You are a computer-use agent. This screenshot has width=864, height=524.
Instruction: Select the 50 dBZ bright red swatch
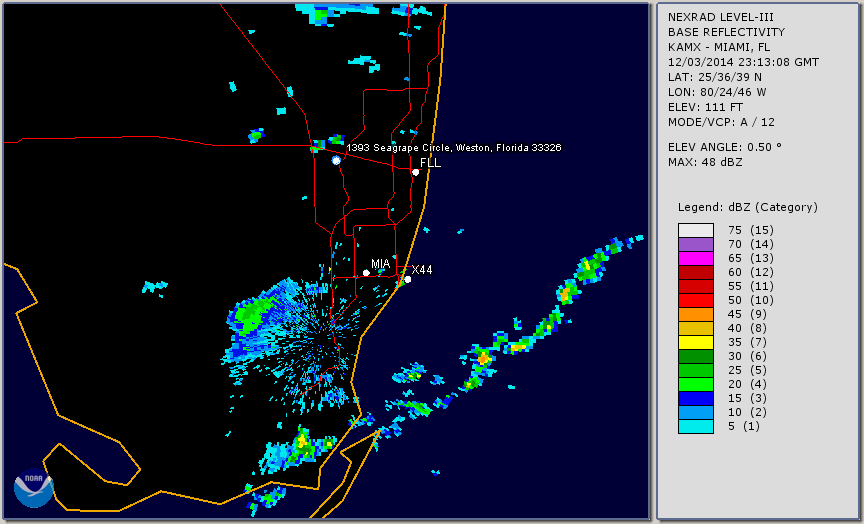coord(696,300)
